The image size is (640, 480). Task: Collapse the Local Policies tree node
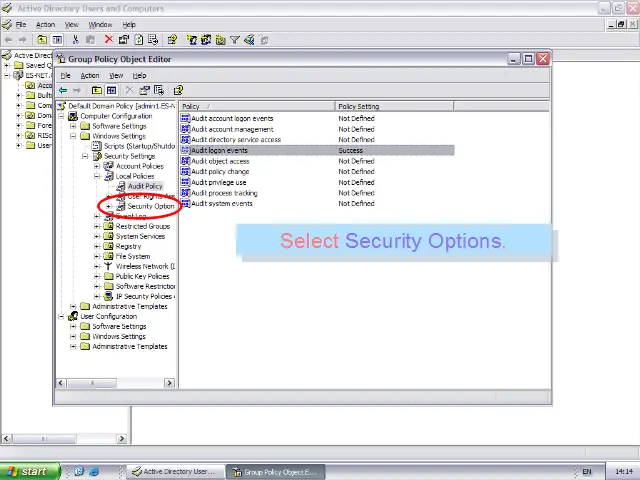point(97,176)
